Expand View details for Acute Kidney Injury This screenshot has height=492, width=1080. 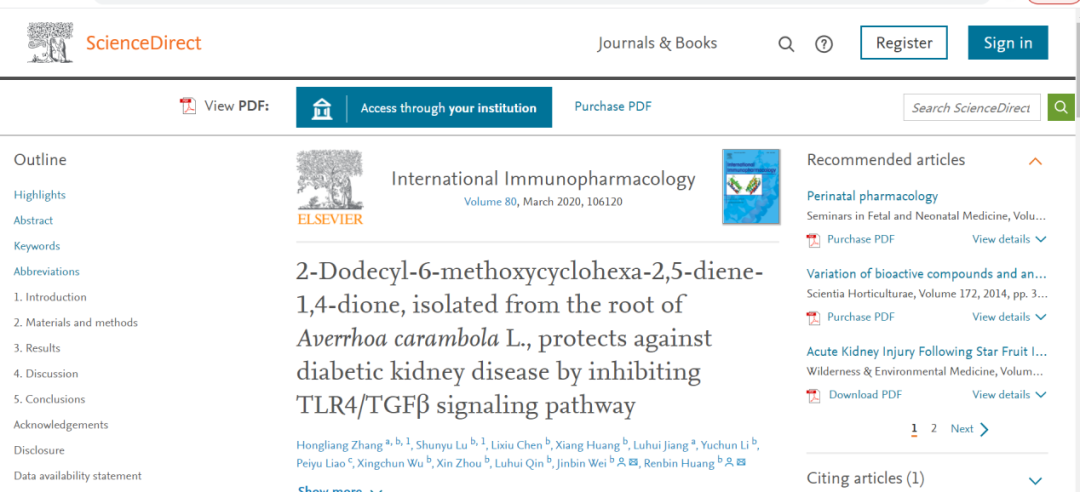click(x=1009, y=395)
